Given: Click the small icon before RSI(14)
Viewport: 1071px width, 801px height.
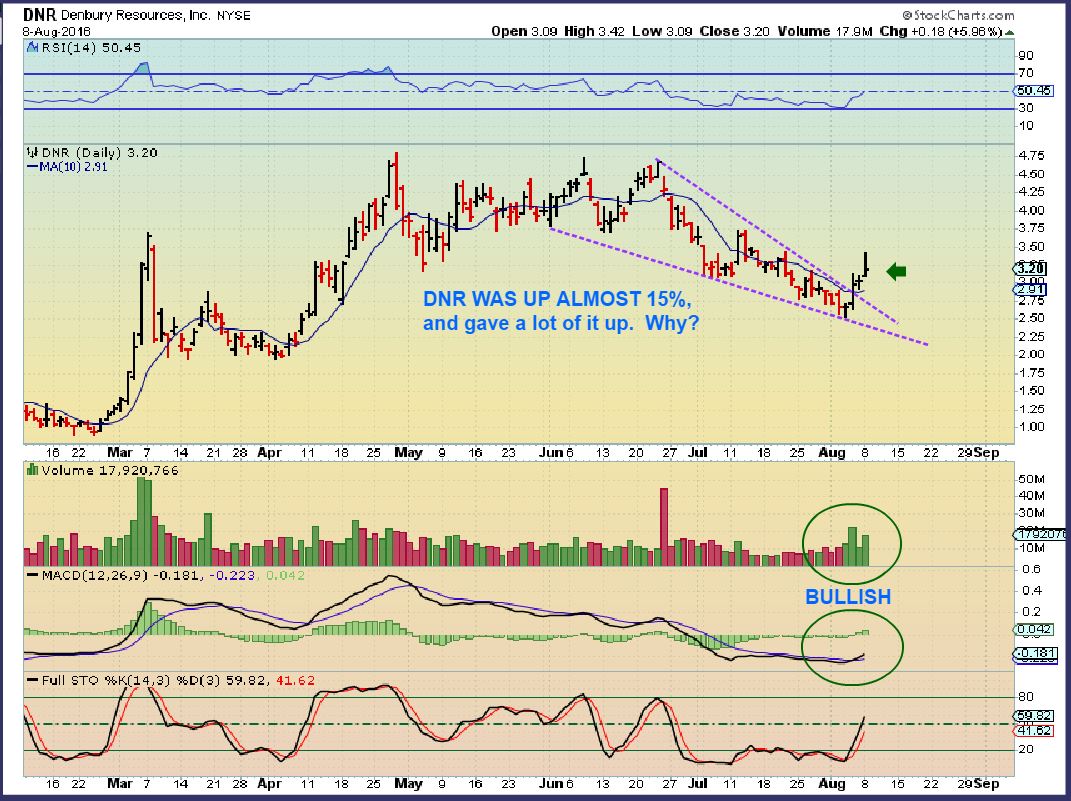Looking at the screenshot, I should point(32,47).
